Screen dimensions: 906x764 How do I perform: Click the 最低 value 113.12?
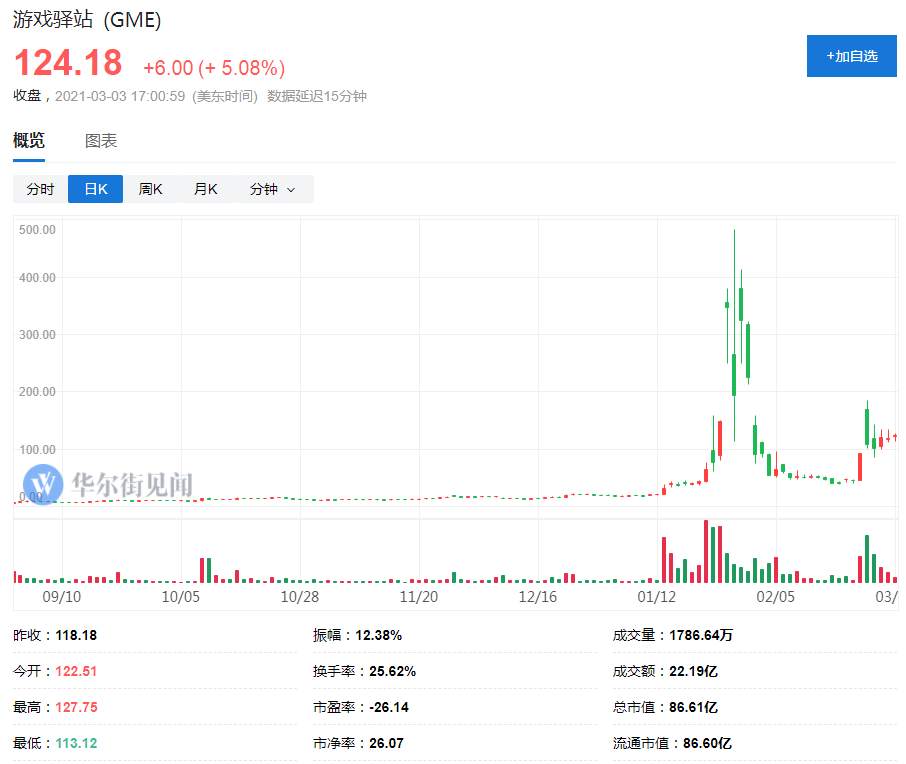point(76,743)
